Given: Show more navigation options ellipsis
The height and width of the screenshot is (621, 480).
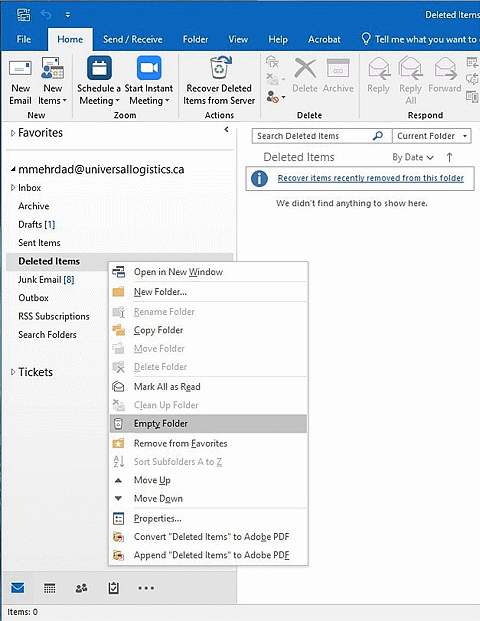Looking at the screenshot, I should pos(146,588).
